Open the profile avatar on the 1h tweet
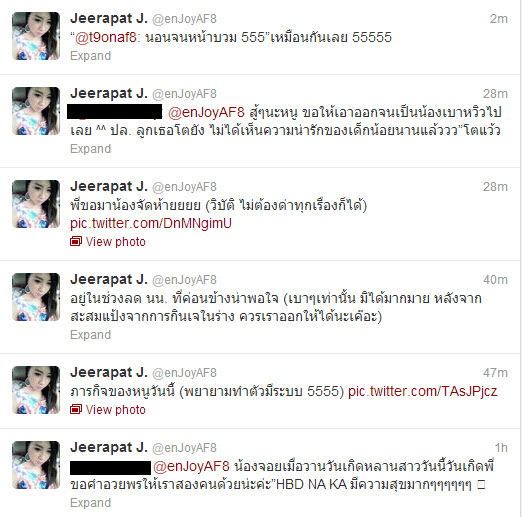Viewport: 522px width, 517px height. [x=36, y=465]
